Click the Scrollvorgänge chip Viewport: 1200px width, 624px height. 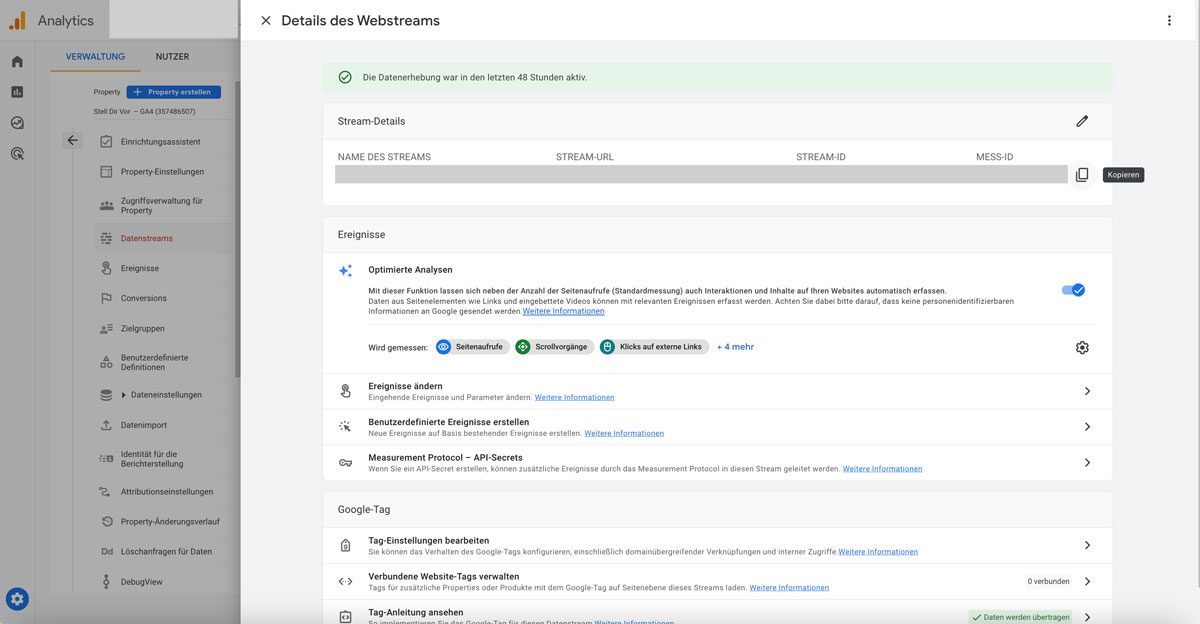(x=554, y=347)
